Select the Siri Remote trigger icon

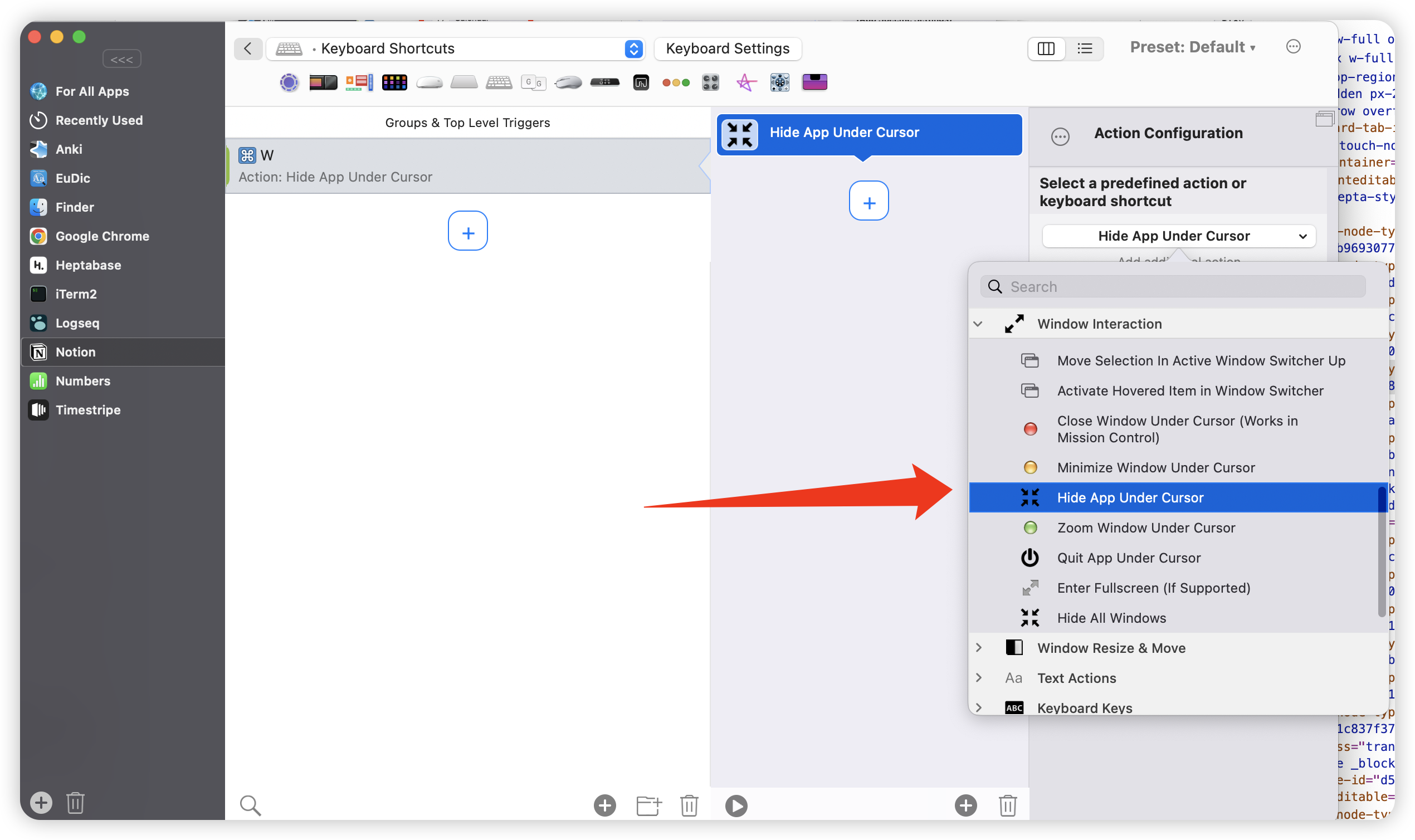coord(604,82)
